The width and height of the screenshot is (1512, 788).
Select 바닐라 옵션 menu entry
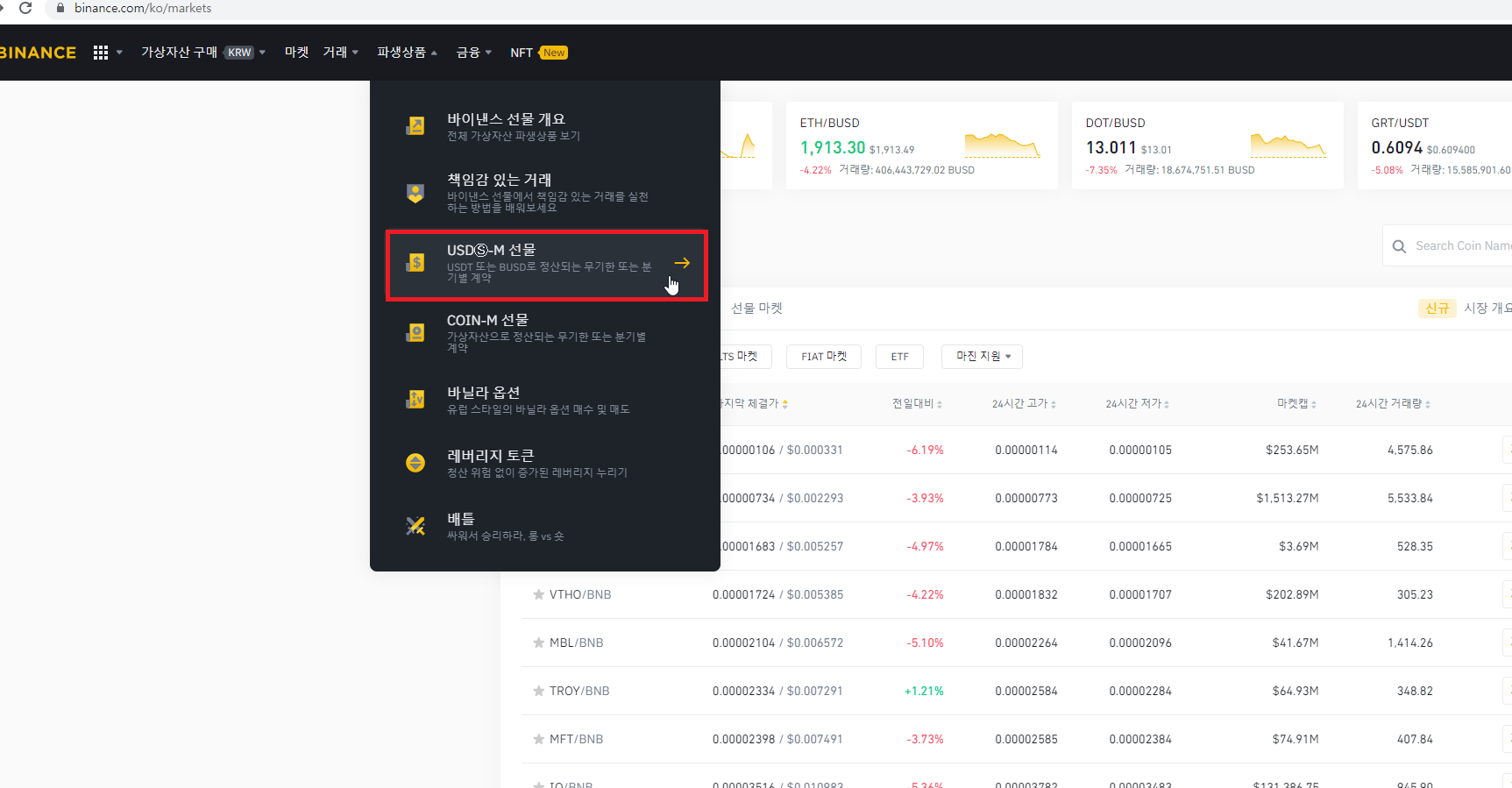[545, 400]
